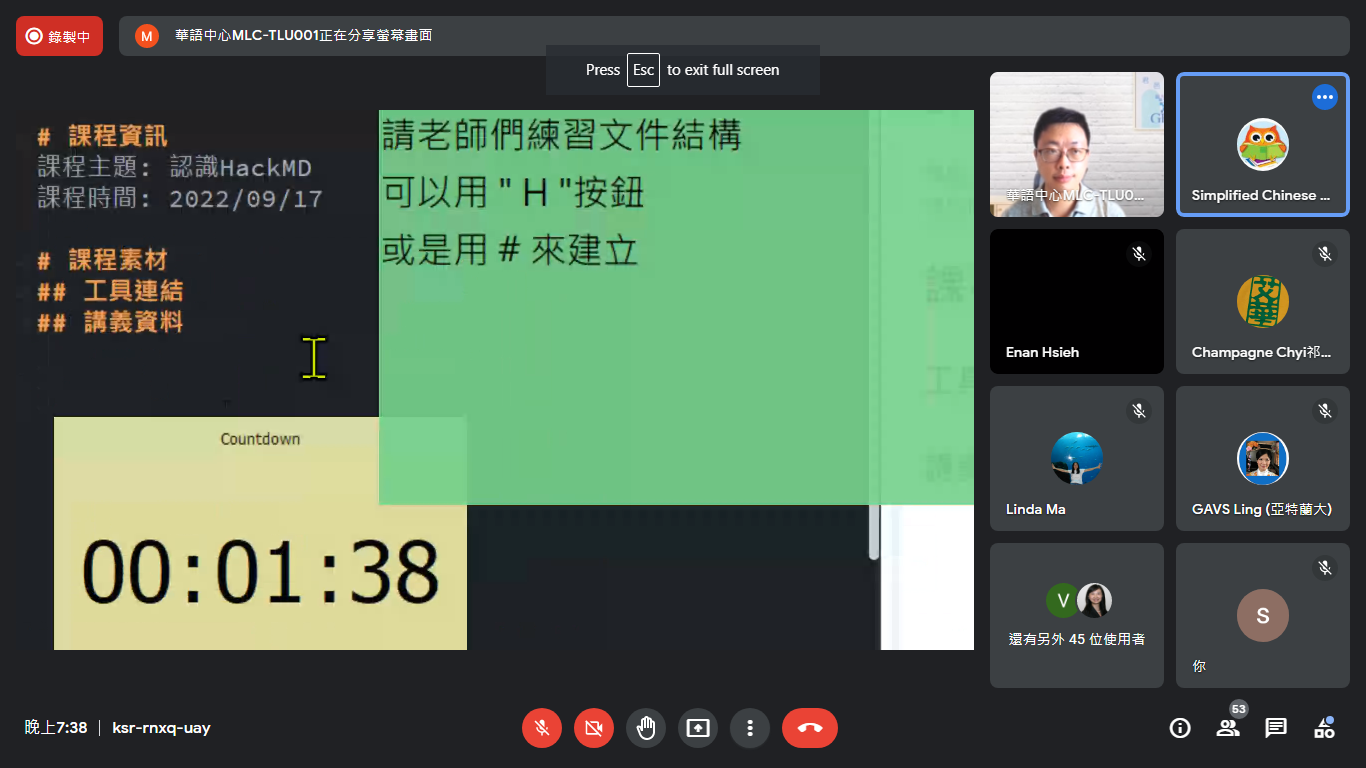The height and width of the screenshot is (768, 1366).
Task: Raise your hand in the meeting
Action: (646, 728)
